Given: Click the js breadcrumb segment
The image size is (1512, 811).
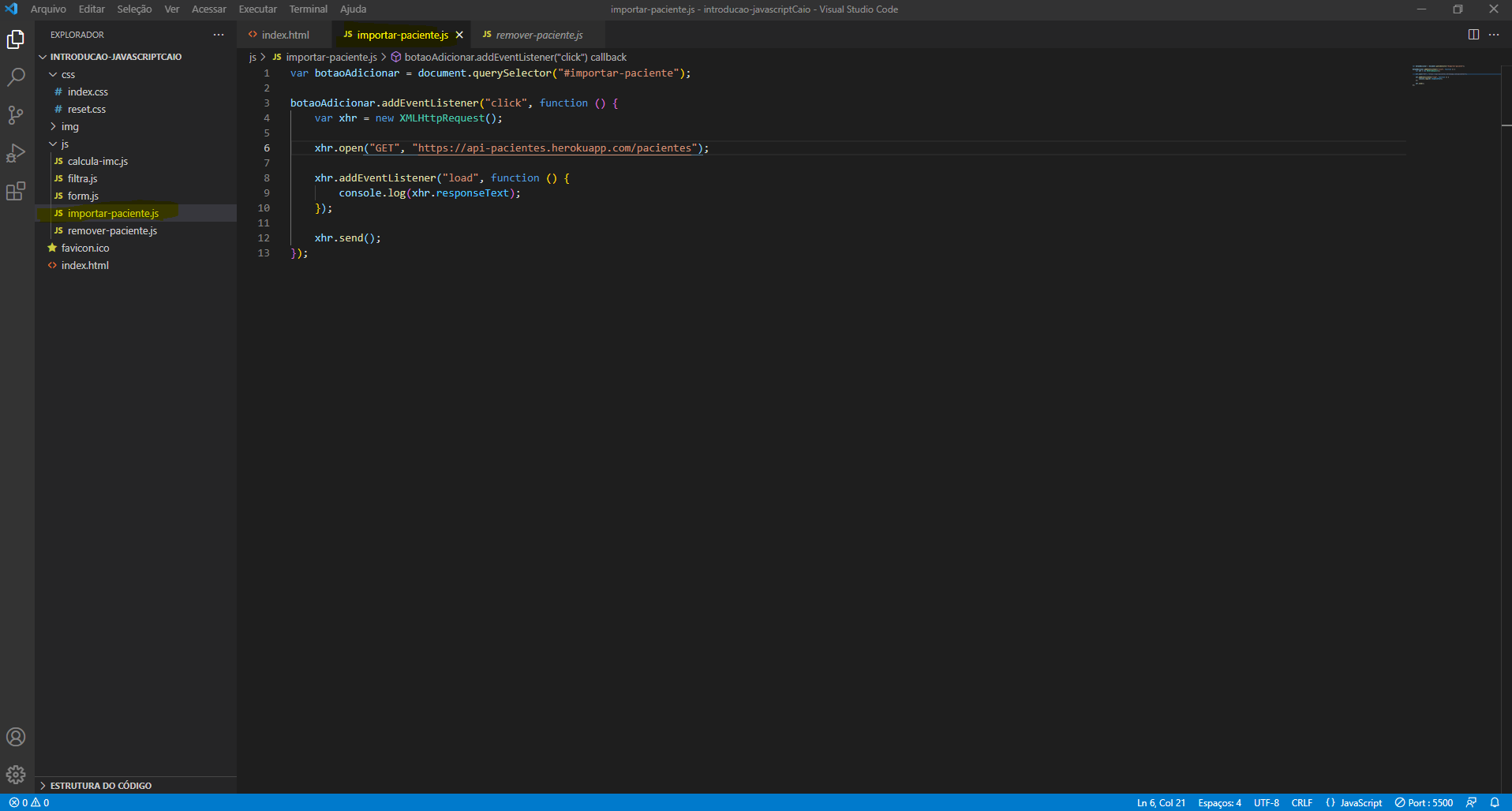Looking at the screenshot, I should (x=253, y=57).
